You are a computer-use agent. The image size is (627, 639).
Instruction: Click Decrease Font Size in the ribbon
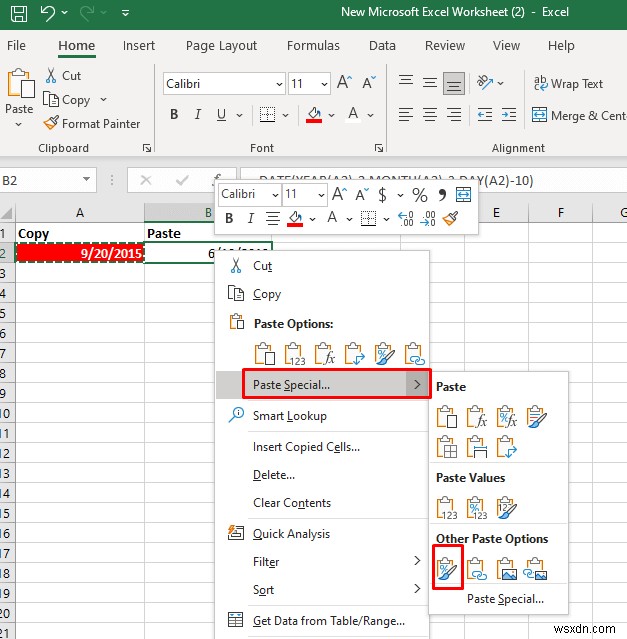pos(369,83)
